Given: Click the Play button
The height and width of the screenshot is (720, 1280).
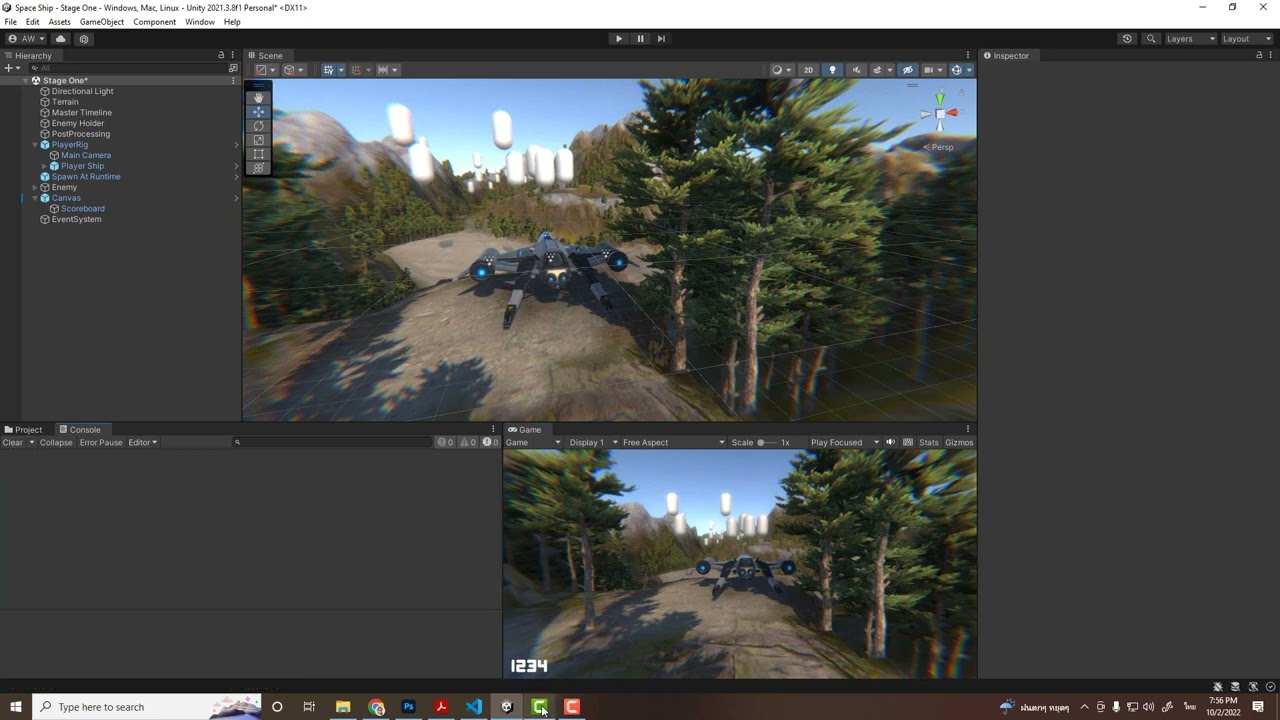Looking at the screenshot, I should pyautogui.click(x=618, y=39).
